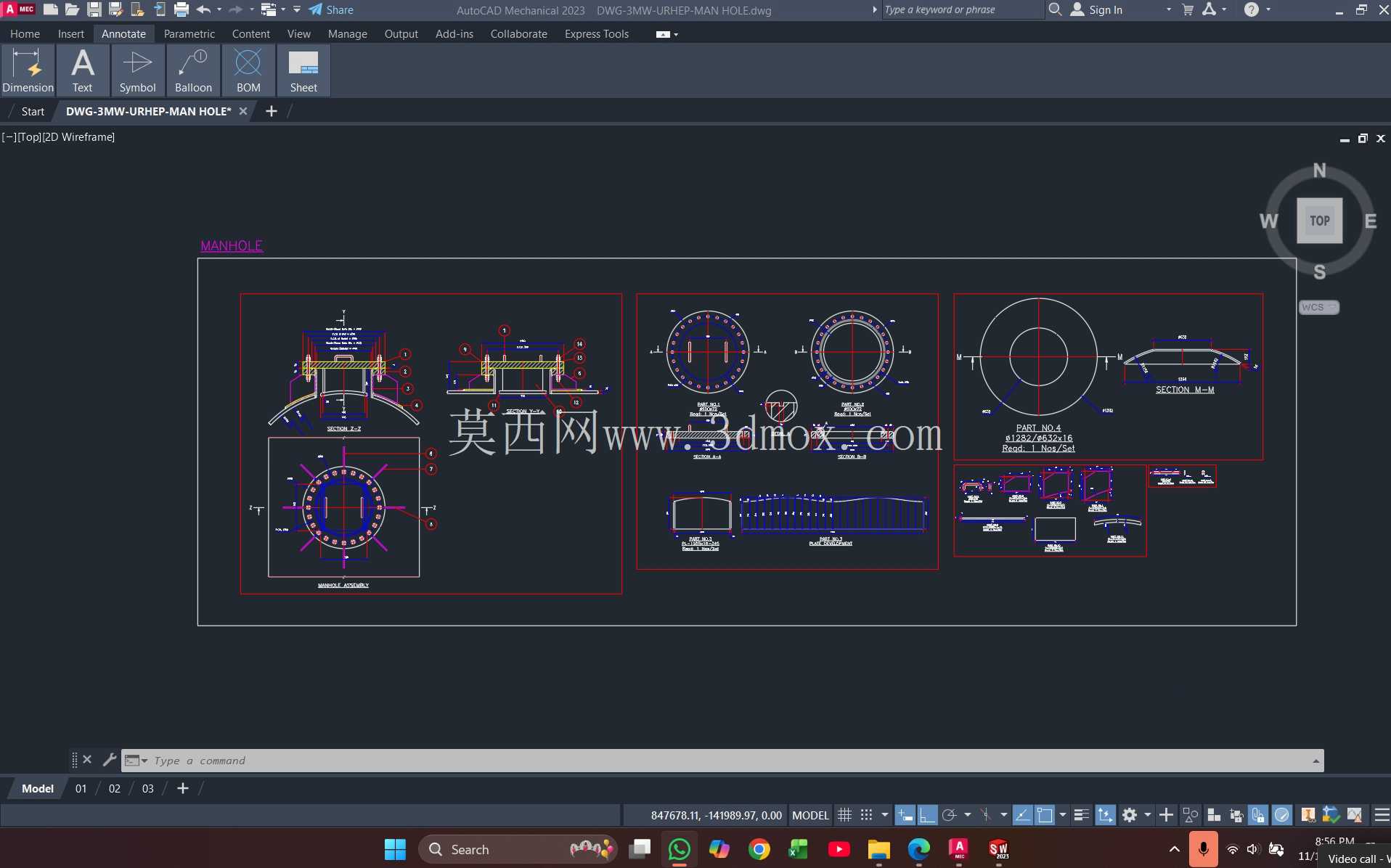Open WhatsApp from the taskbar
The width and height of the screenshot is (1391, 868).
click(680, 849)
